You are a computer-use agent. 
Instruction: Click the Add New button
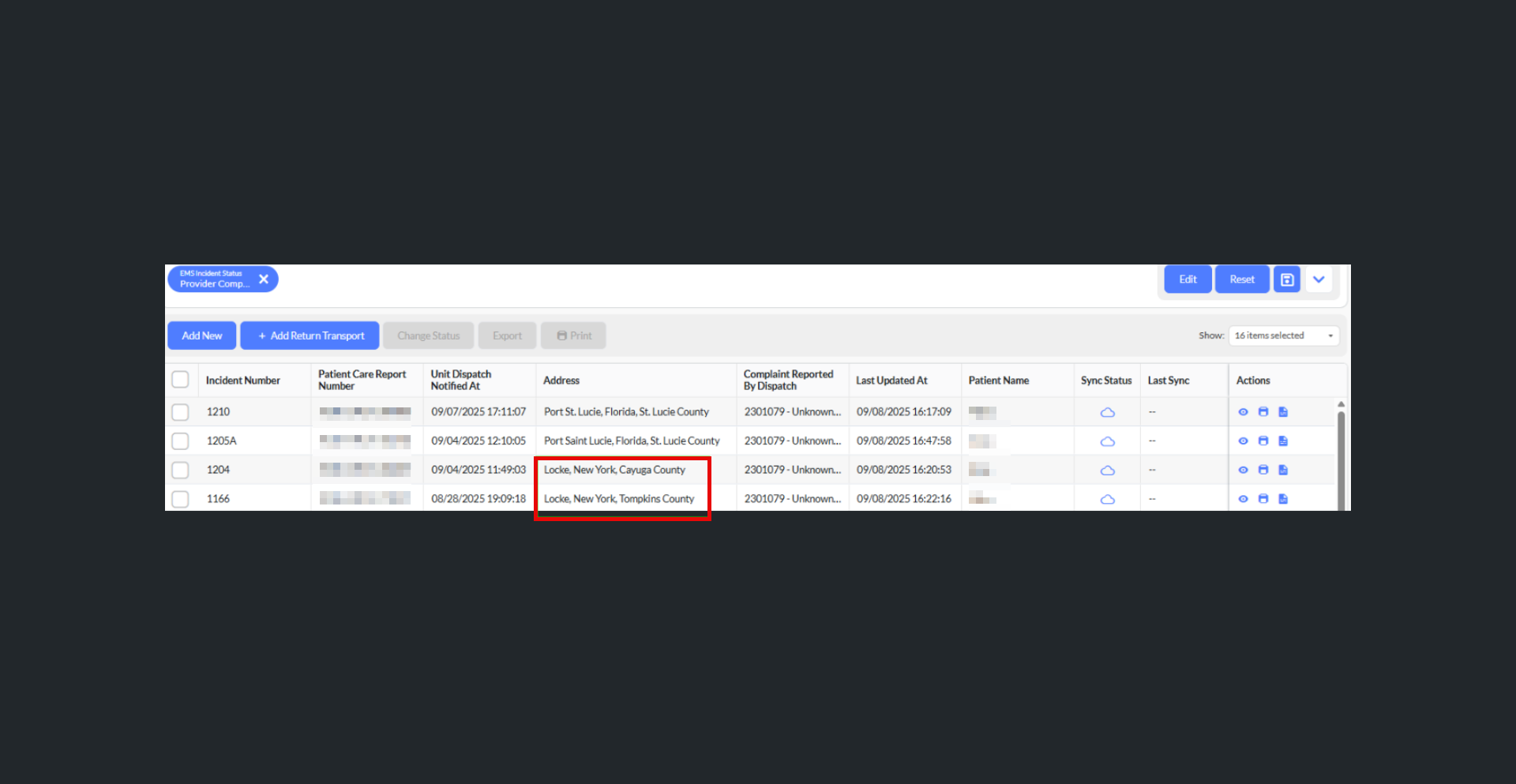pyautogui.click(x=202, y=336)
